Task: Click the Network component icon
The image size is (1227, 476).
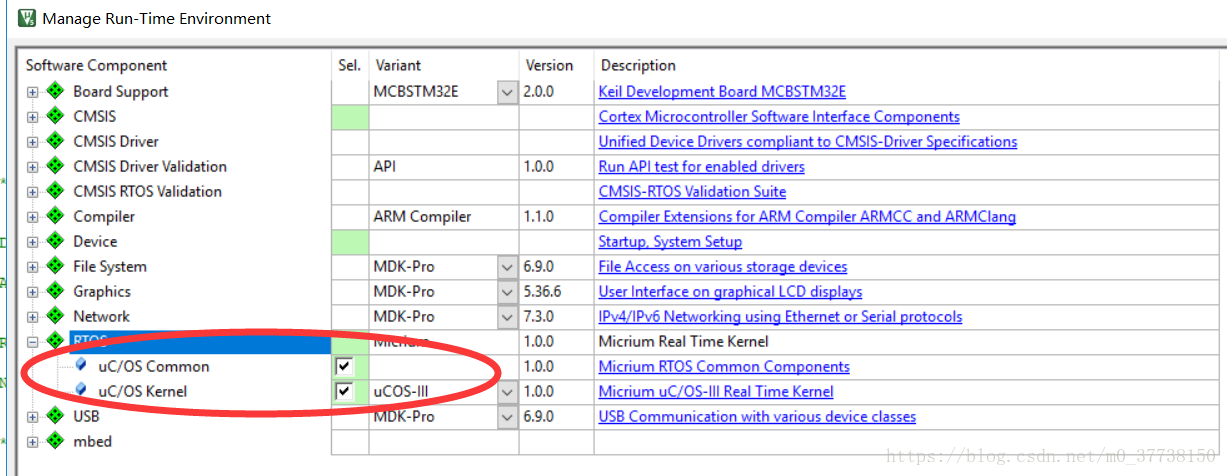Action: [55, 316]
